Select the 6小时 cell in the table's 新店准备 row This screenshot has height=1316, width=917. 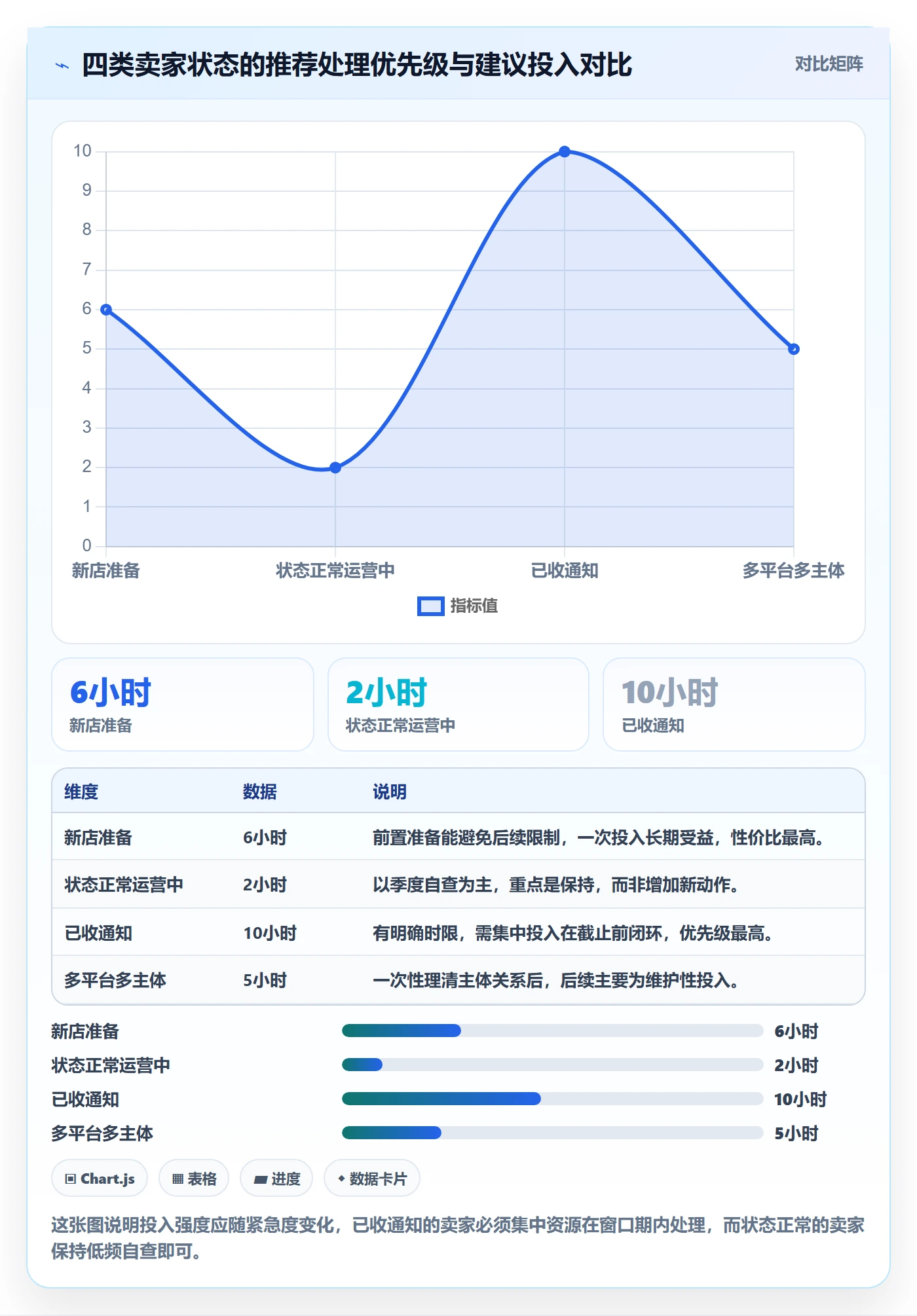265,837
